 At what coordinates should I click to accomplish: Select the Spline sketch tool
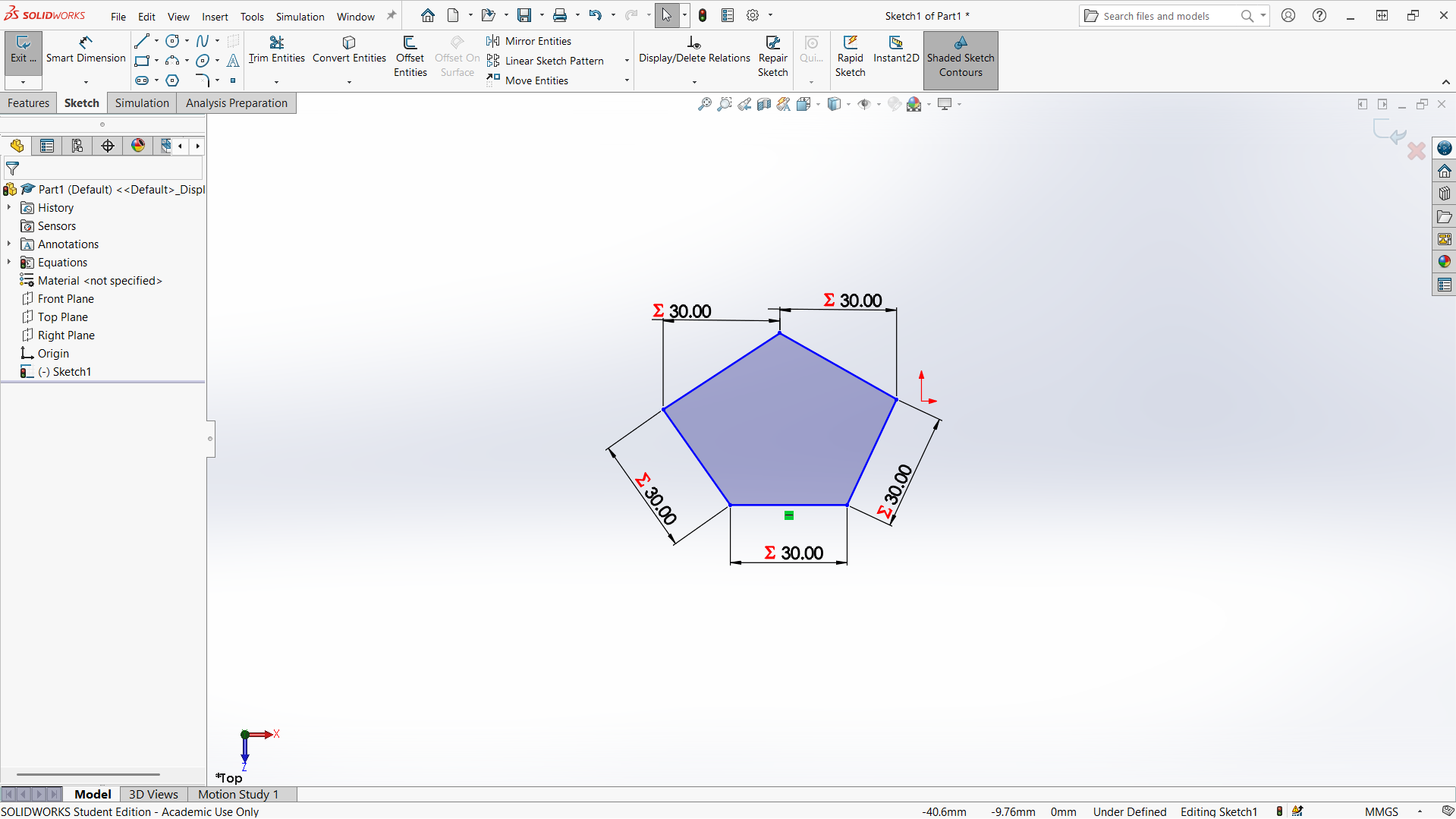(202, 41)
